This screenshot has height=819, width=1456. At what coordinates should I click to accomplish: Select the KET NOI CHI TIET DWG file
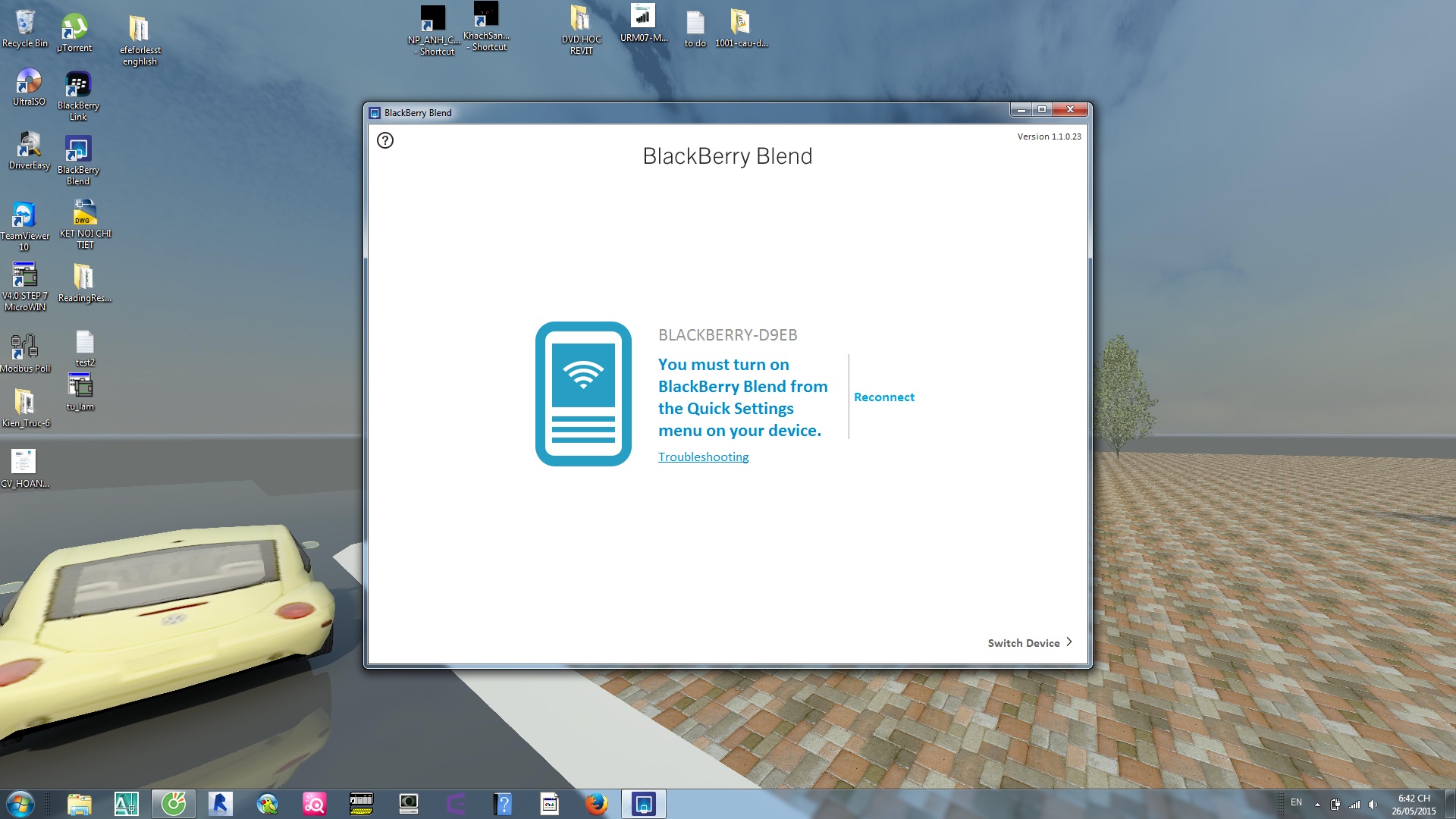85,224
